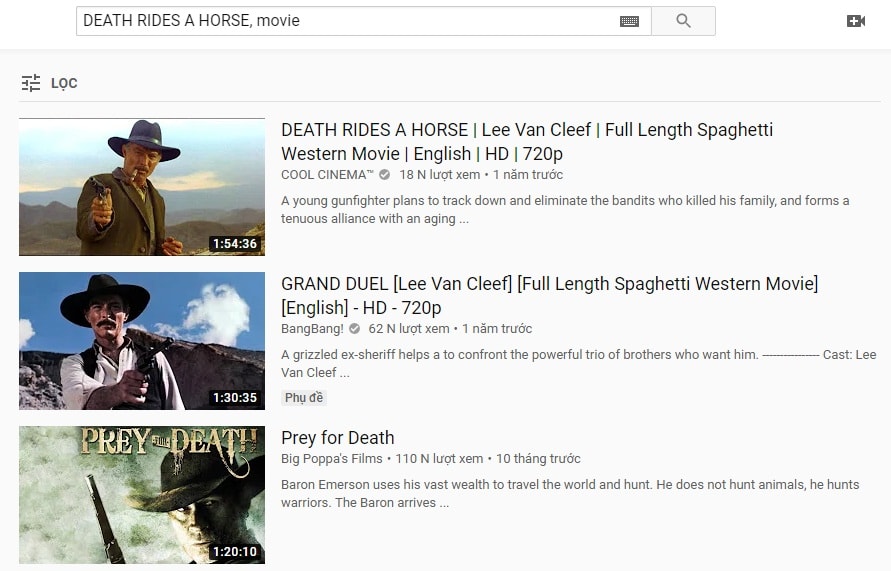Click the create video camera icon
The width and height of the screenshot is (891, 571).
click(x=856, y=21)
